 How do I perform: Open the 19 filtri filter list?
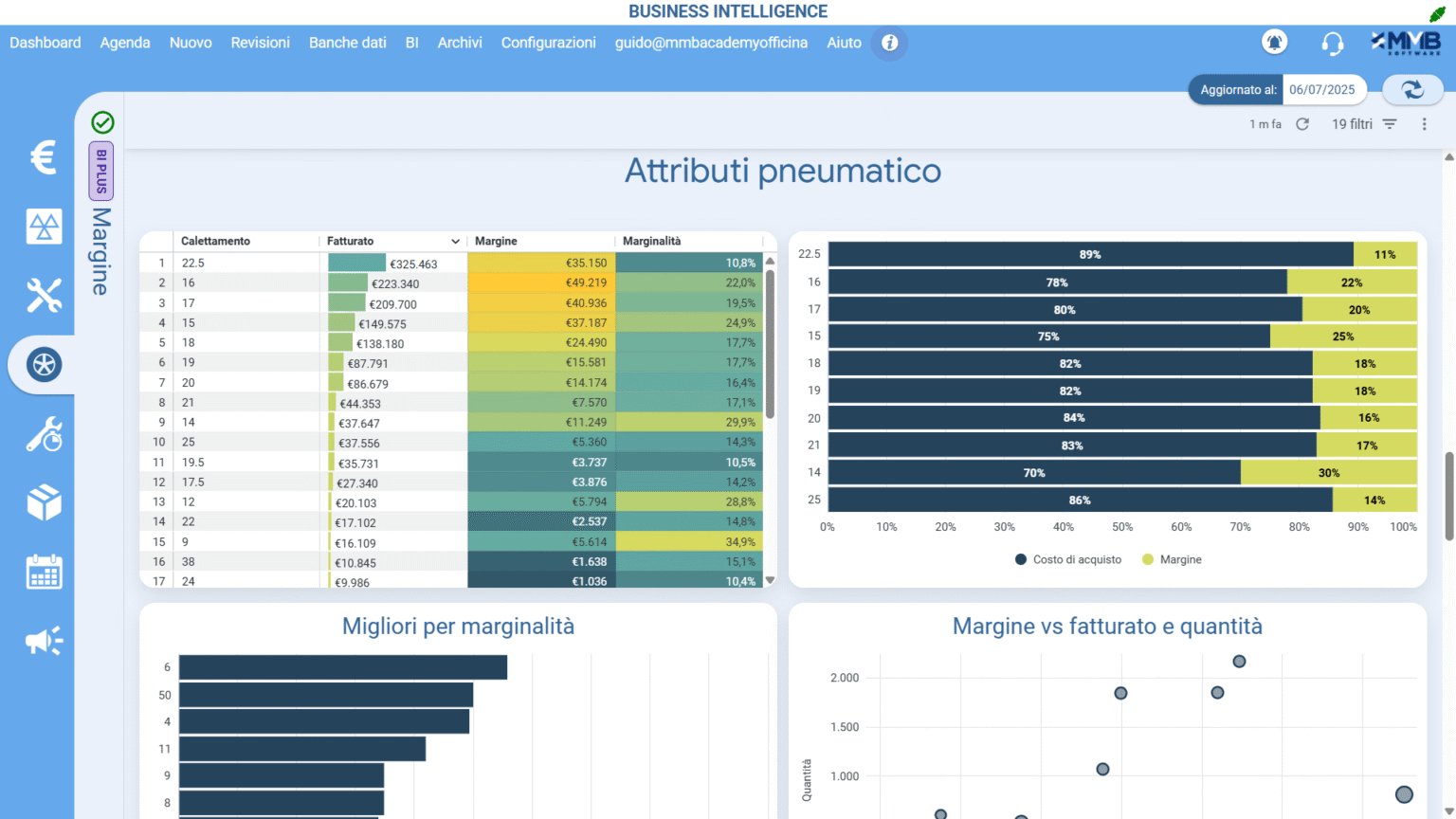1364,124
